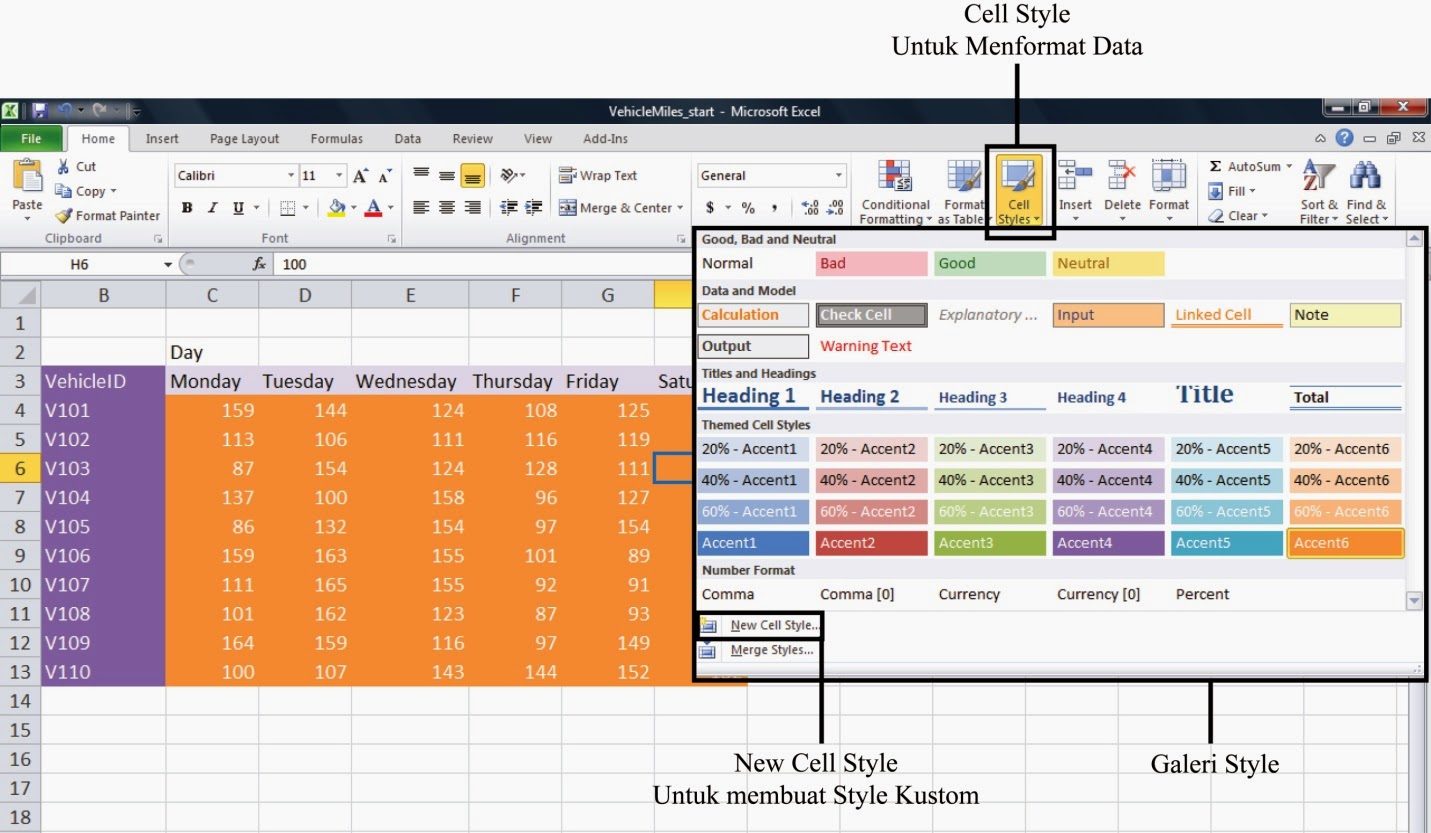Image resolution: width=1431 pixels, height=833 pixels.
Task: Enable Wrap Text for the selection
Action: click(598, 175)
